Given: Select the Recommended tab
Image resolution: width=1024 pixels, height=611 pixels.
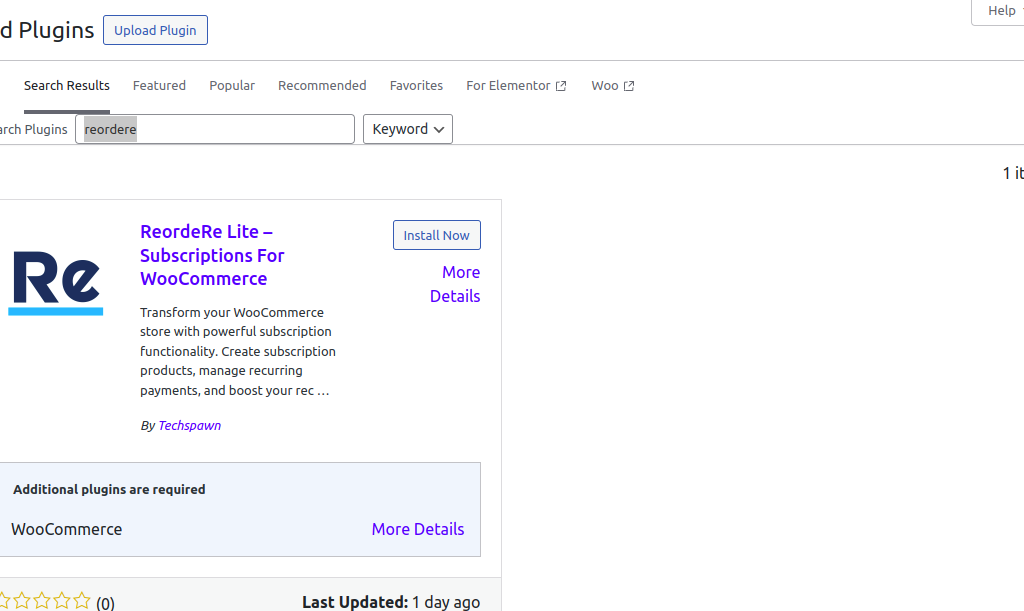Looking at the screenshot, I should click(322, 86).
